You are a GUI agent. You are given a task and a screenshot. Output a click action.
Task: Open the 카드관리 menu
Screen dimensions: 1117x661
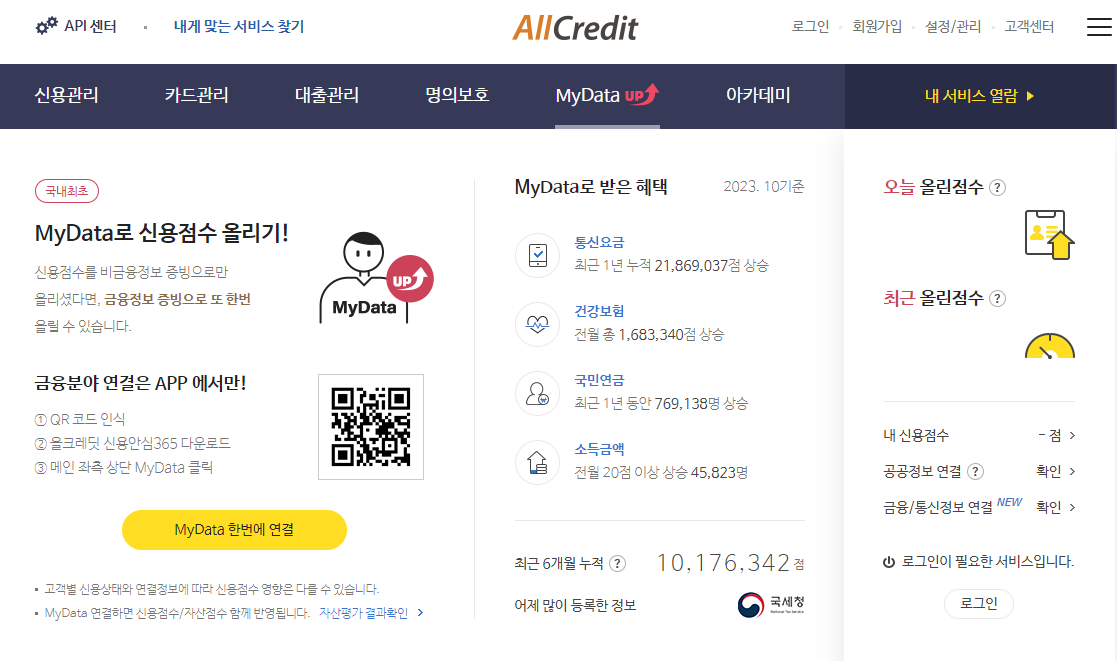click(x=197, y=95)
